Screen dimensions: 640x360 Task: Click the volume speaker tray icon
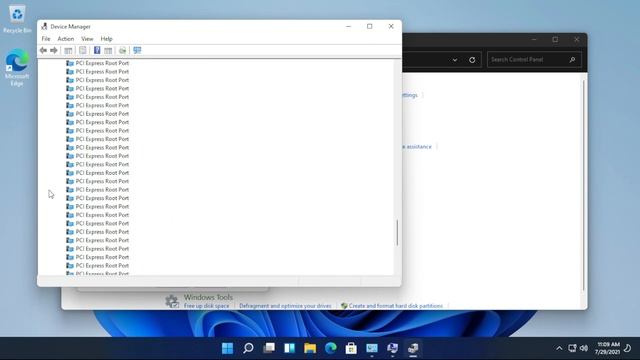tap(584, 348)
